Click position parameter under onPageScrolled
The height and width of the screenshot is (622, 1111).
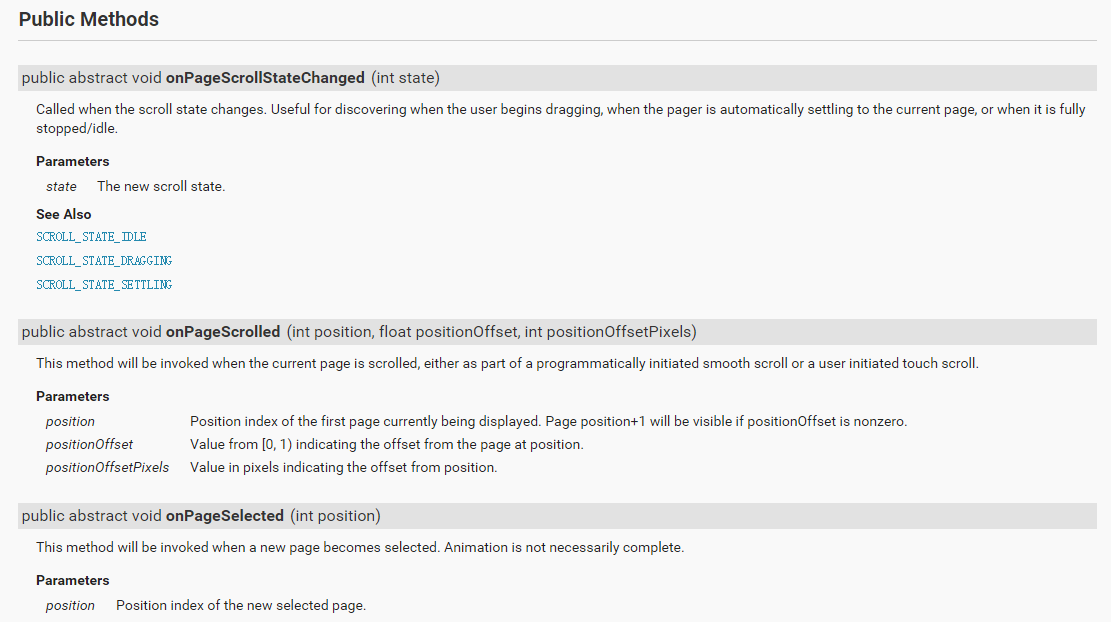click(70, 422)
